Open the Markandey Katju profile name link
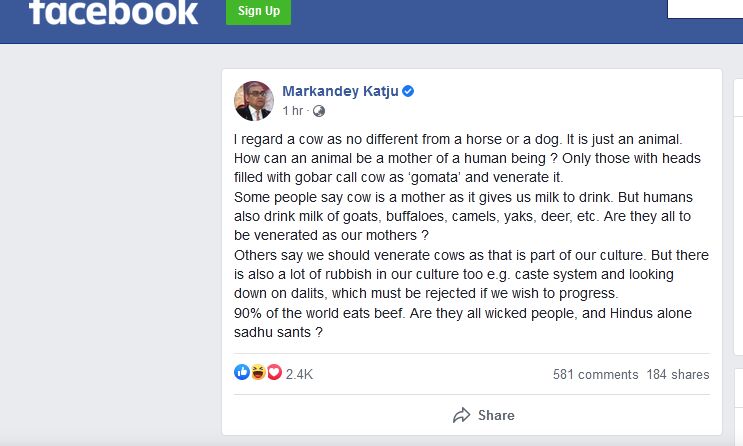 pyautogui.click(x=340, y=91)
